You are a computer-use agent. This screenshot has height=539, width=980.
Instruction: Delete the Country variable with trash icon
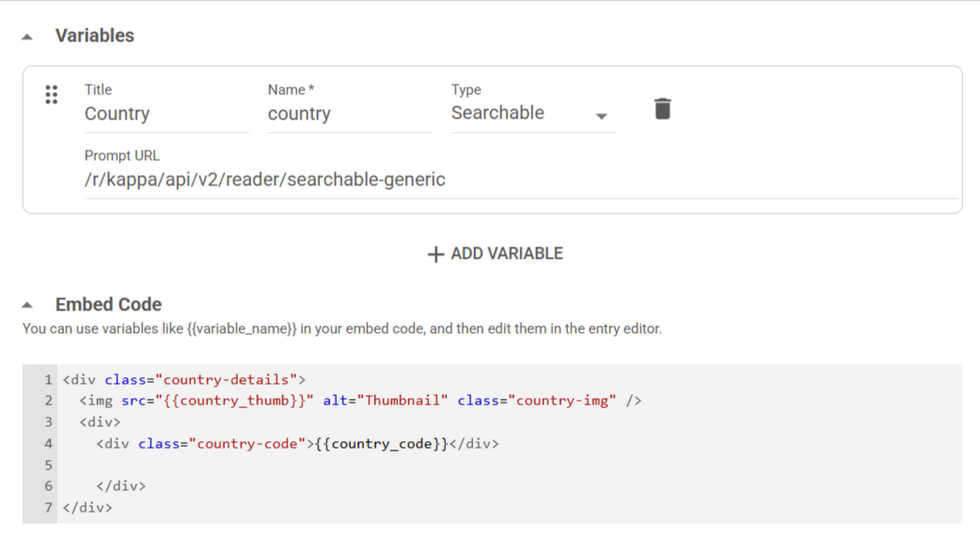click(662, 109)
